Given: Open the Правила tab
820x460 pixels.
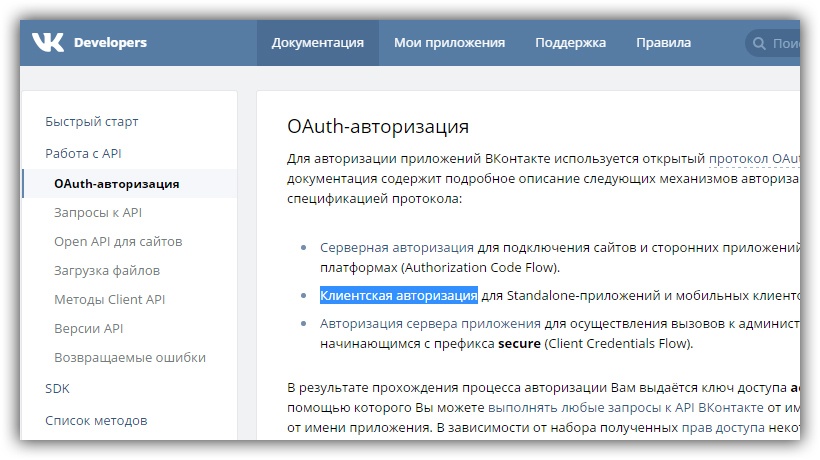Looking at the screenshot, I should click(x=663, y=43).
